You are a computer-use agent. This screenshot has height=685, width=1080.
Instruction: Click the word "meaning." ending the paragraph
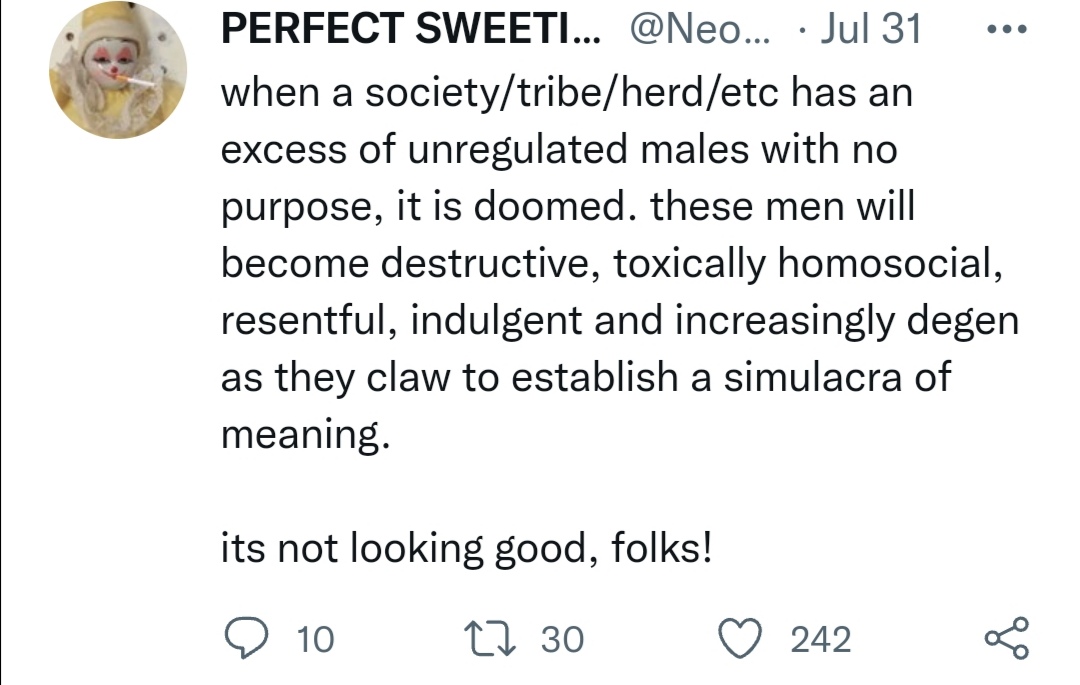(x=304, y=436)
